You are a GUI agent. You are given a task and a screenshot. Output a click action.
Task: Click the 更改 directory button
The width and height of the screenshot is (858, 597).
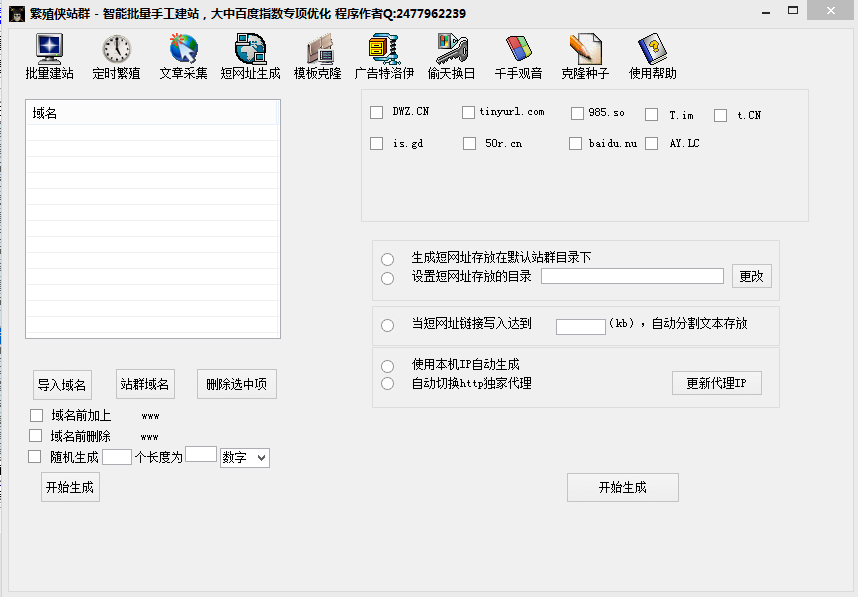751,276
